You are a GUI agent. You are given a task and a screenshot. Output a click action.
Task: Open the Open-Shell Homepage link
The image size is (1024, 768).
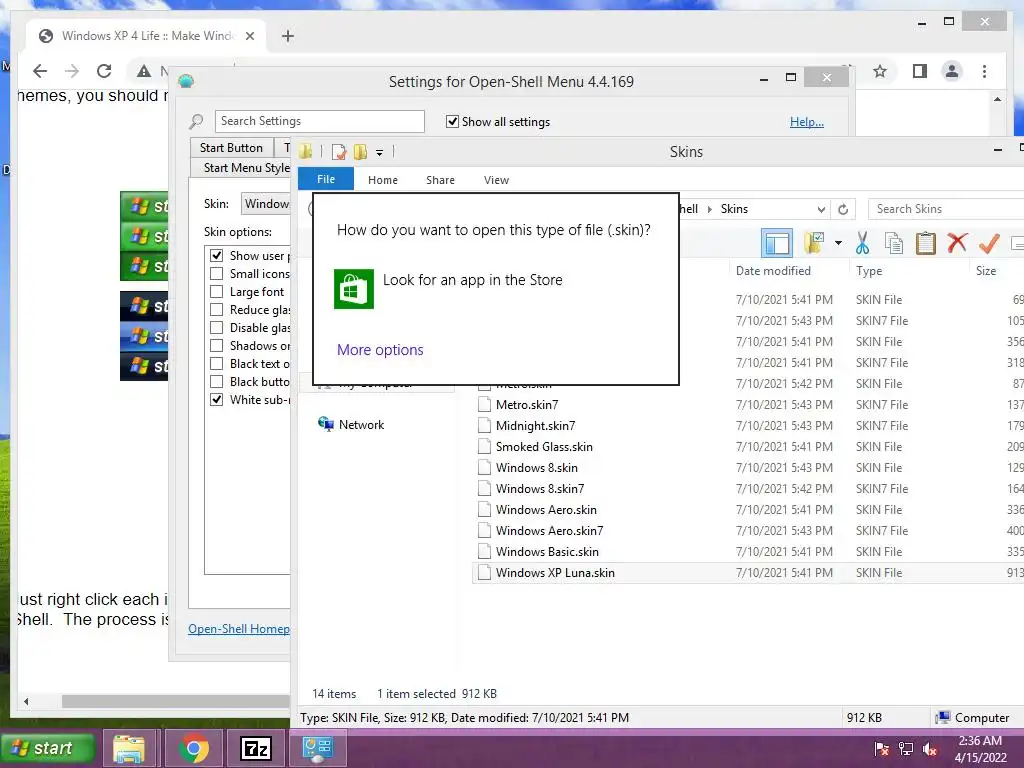pos(239,629)
